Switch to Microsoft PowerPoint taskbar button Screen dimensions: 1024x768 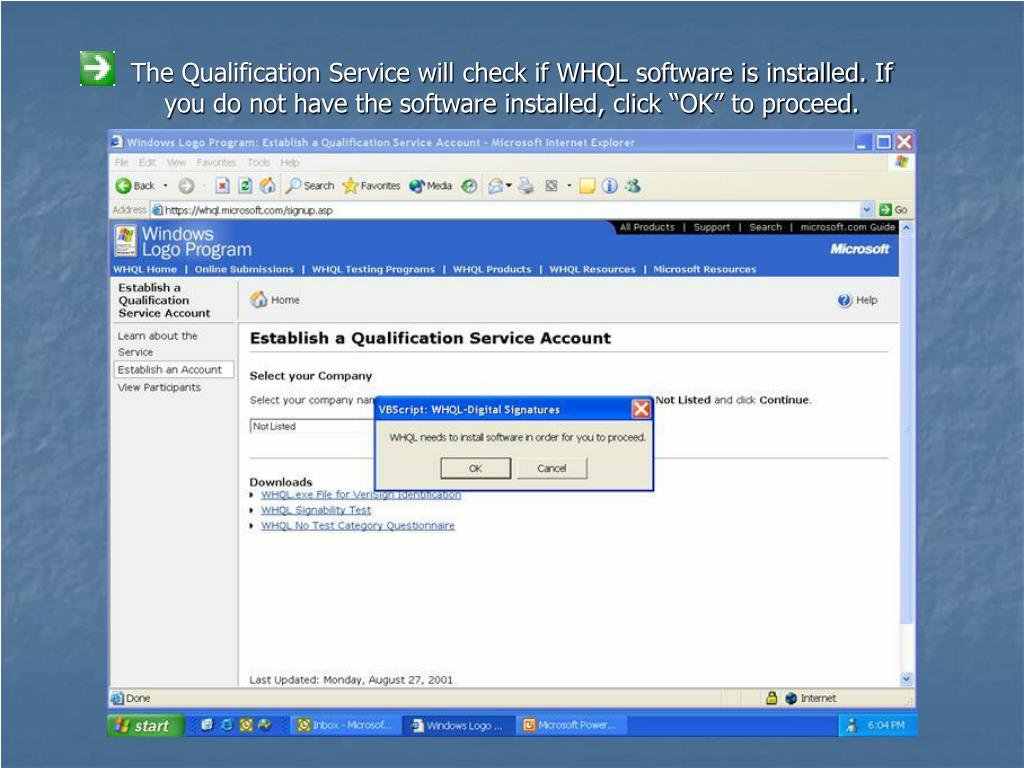tap(571, 726)
